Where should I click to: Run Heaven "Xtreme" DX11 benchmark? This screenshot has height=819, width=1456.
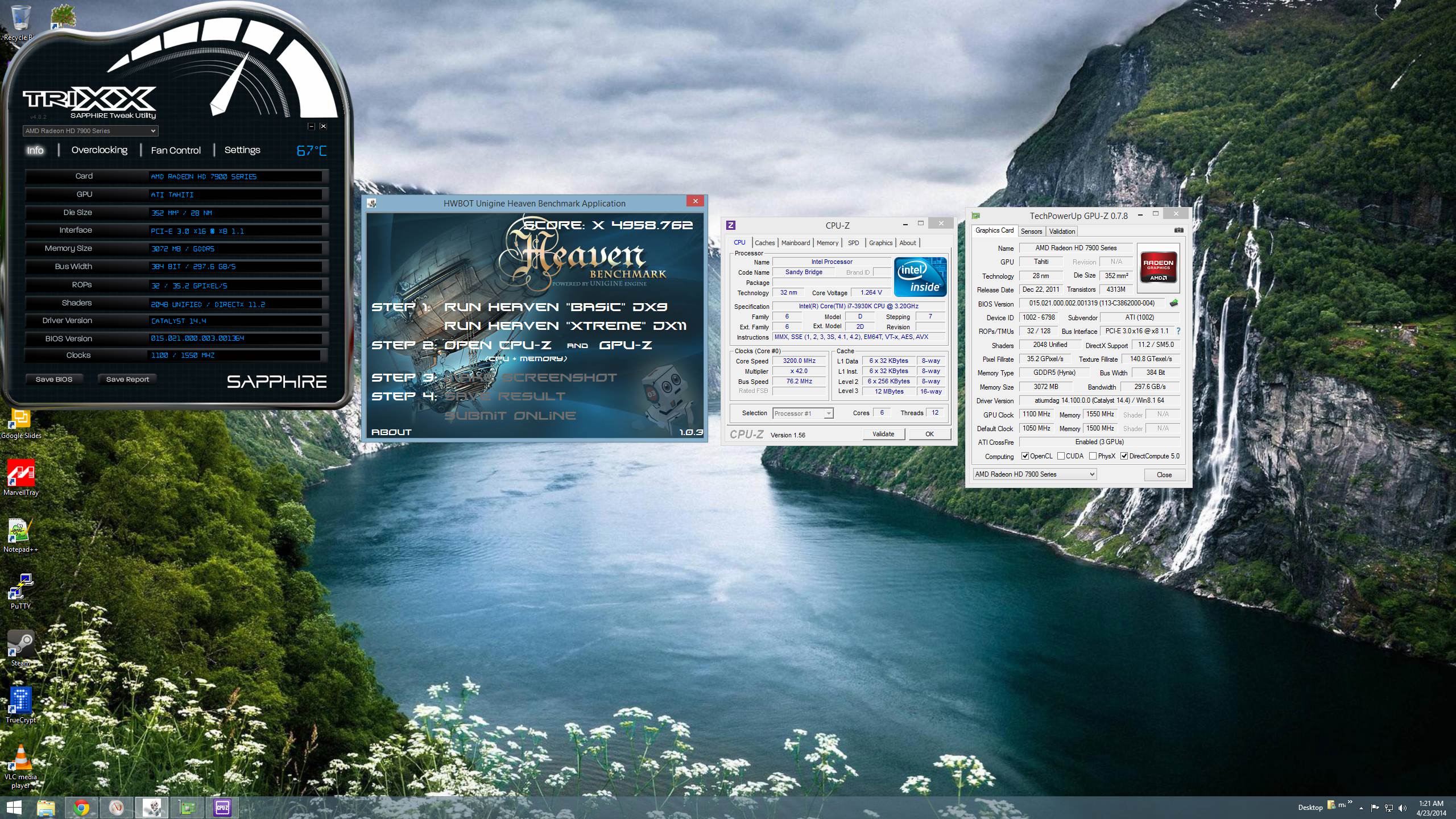pos(565,326)
